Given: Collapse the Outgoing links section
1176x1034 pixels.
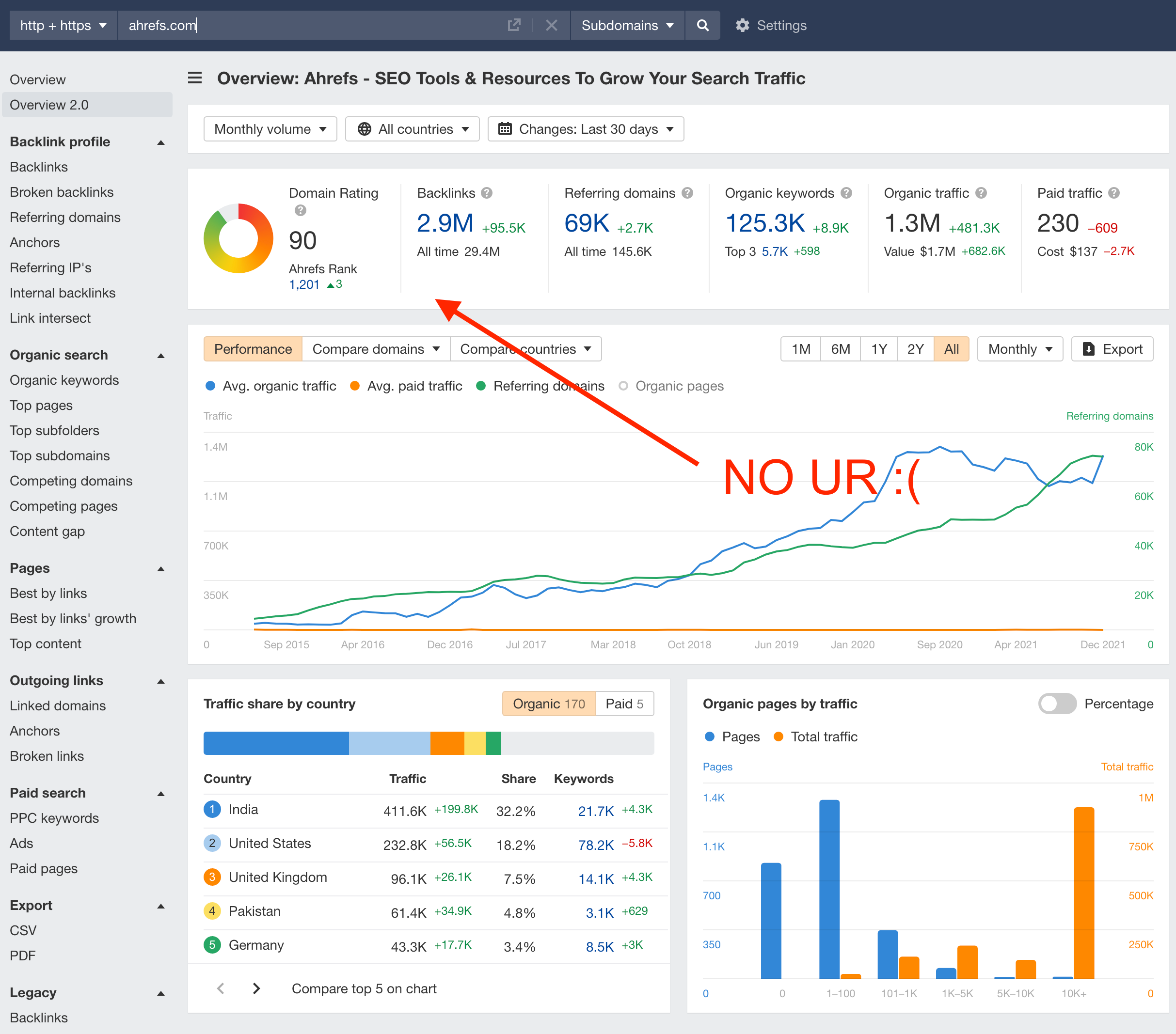Looking at the screenshot, I should coord(161,681).
